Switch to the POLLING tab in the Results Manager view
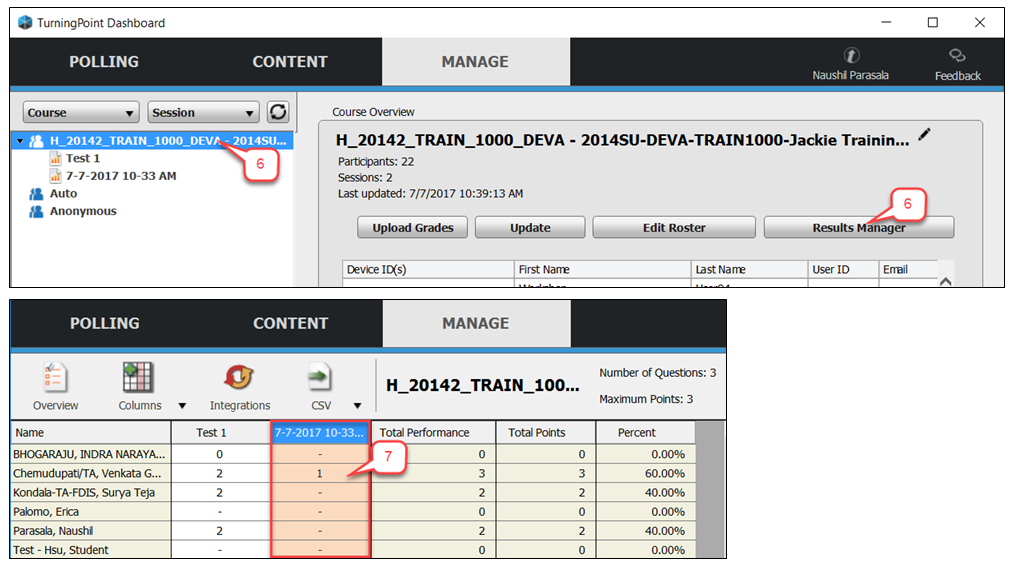Screen dimensions: 1011x565 point(104,323)
